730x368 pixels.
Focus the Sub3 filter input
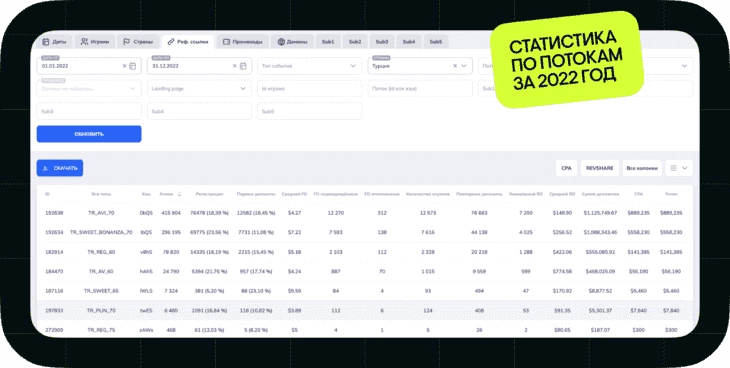(x=89, y=111)
